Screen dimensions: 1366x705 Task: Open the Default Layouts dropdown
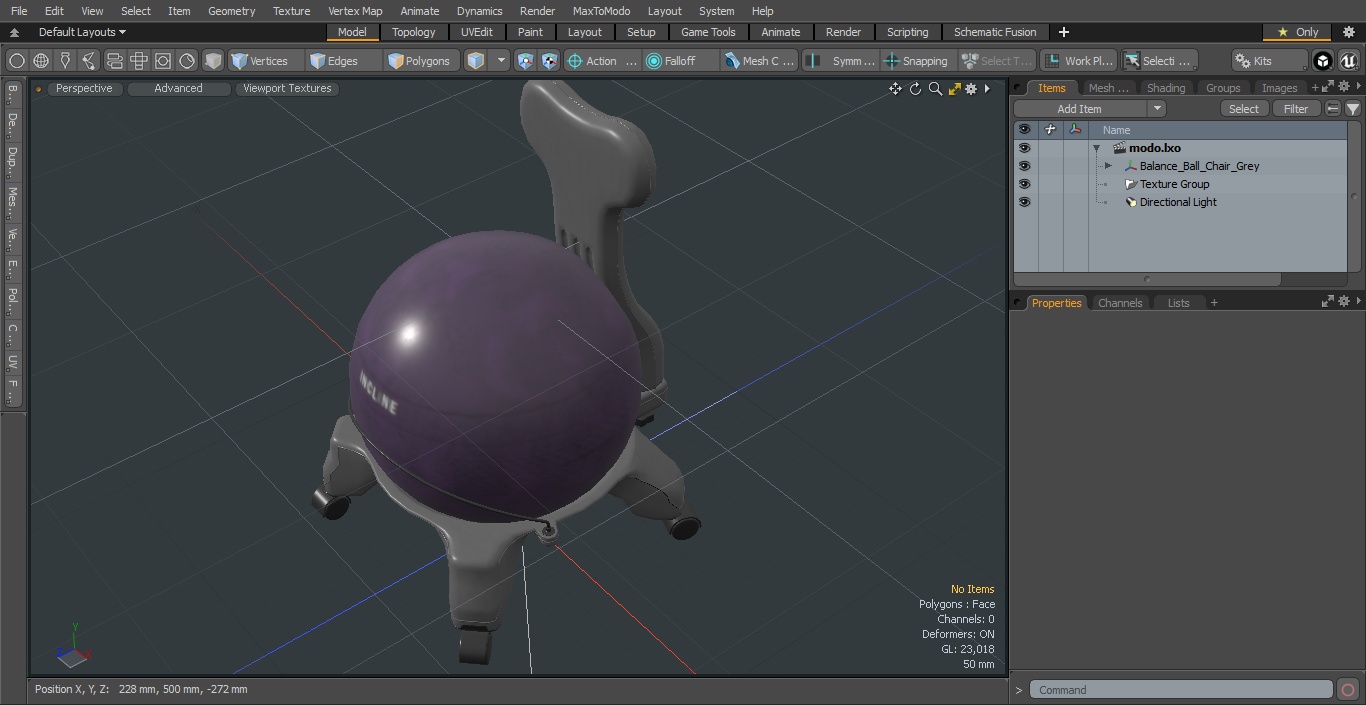82,32
